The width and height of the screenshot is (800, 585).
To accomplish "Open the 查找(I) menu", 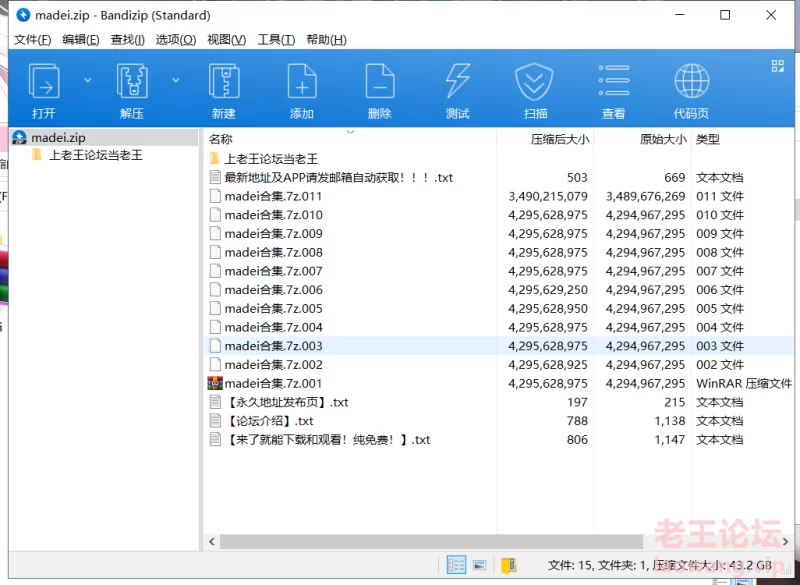I will click(128, 40).
